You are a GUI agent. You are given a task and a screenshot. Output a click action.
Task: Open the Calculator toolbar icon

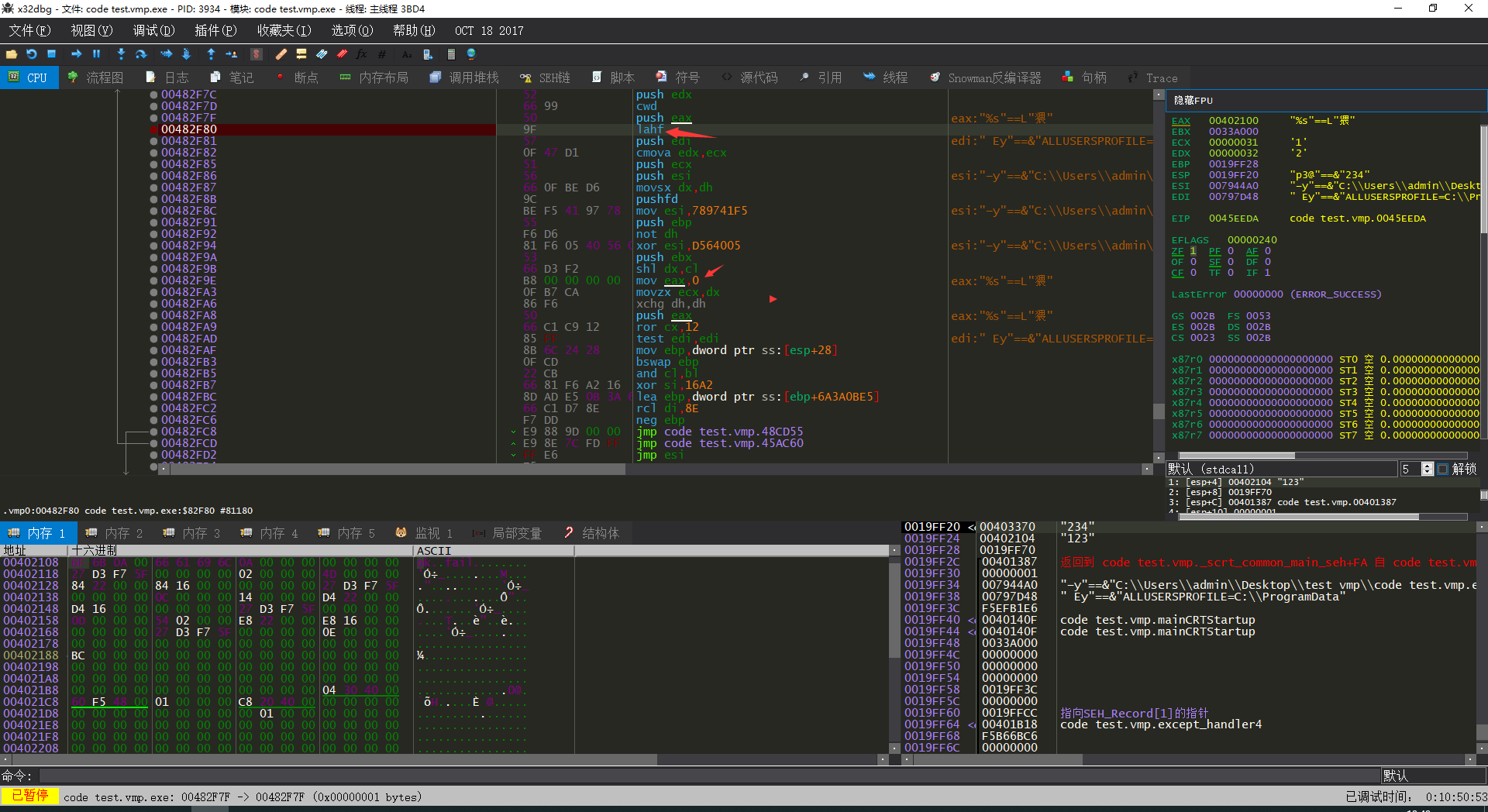451,54
